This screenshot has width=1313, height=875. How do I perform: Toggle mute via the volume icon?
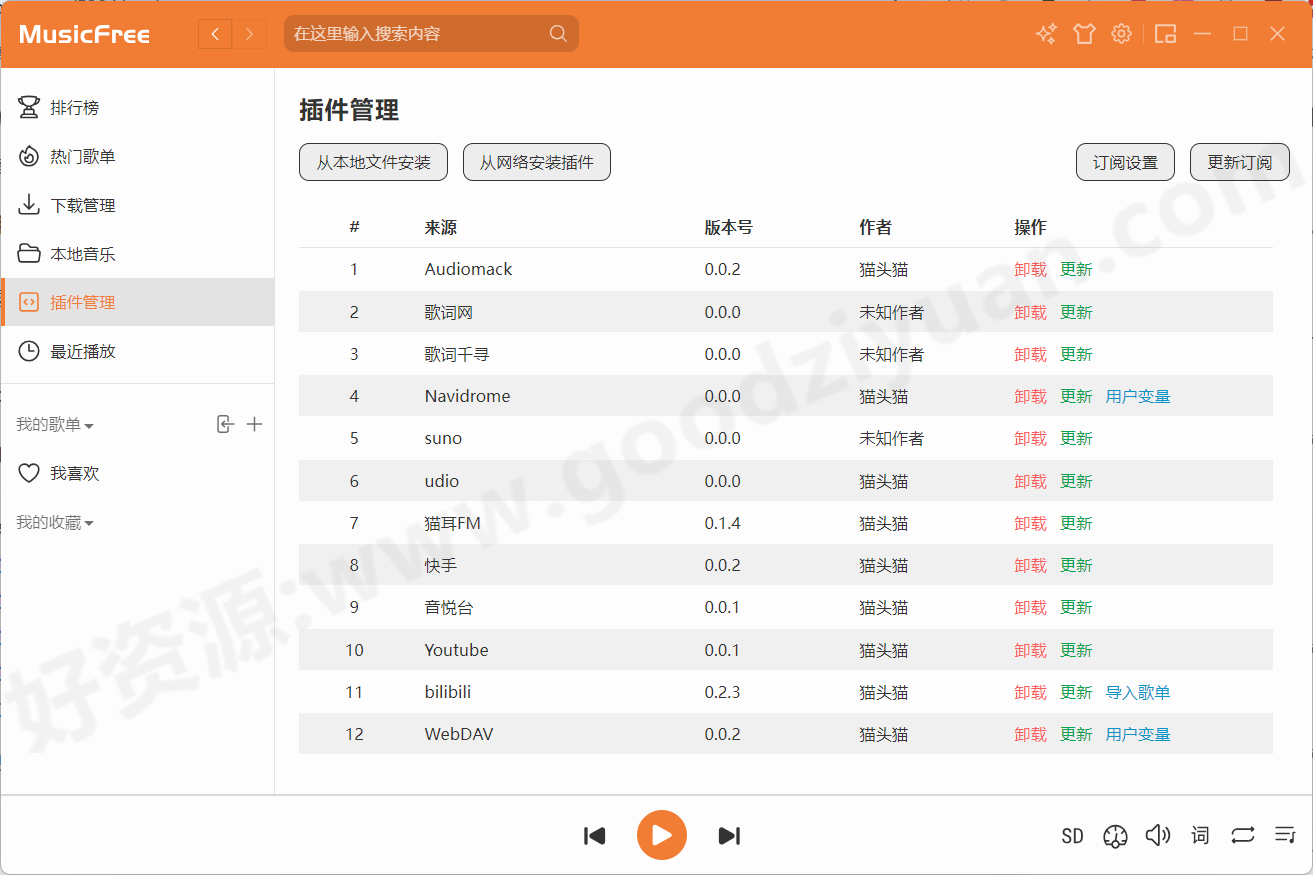pos(1158,835)
